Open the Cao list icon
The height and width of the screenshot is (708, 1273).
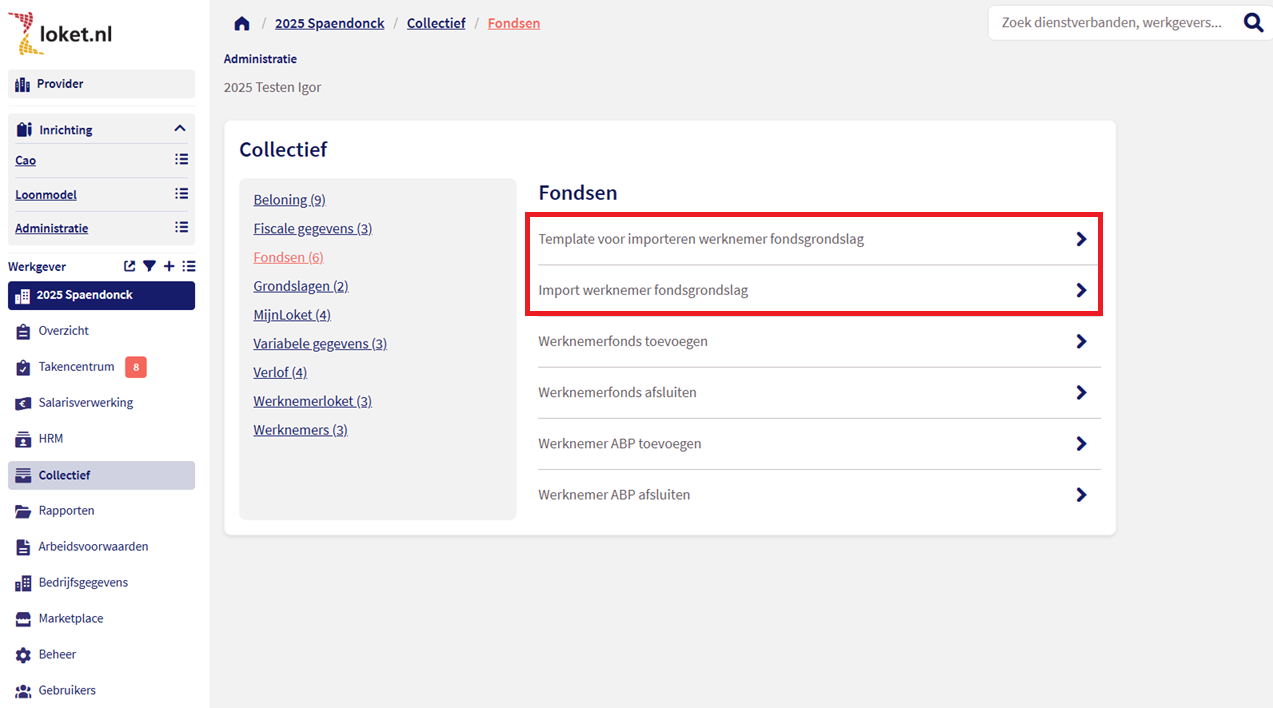click(x=181, y=159)
